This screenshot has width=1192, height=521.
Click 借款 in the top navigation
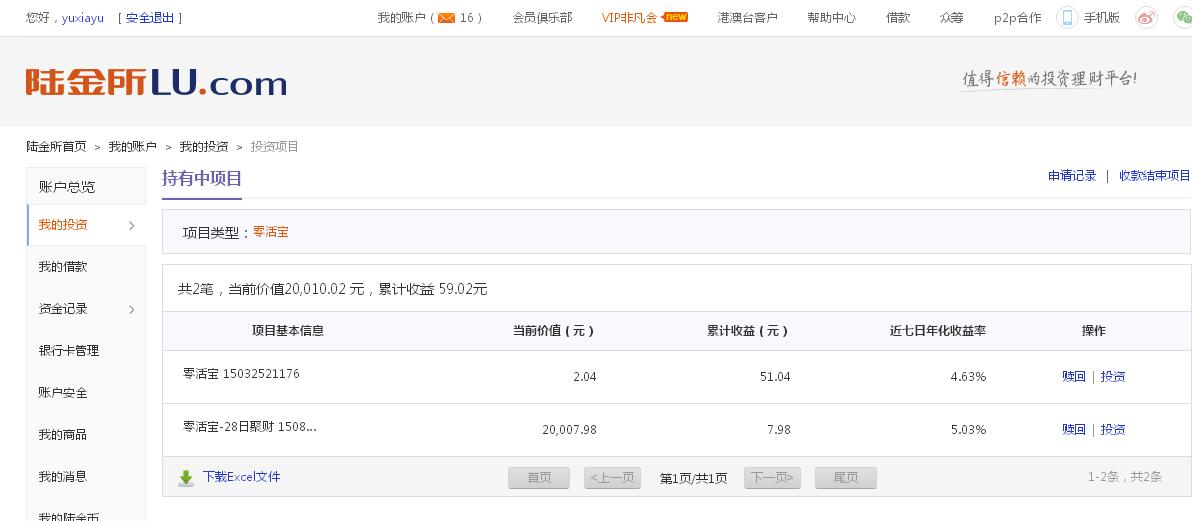tap(898, 17)
